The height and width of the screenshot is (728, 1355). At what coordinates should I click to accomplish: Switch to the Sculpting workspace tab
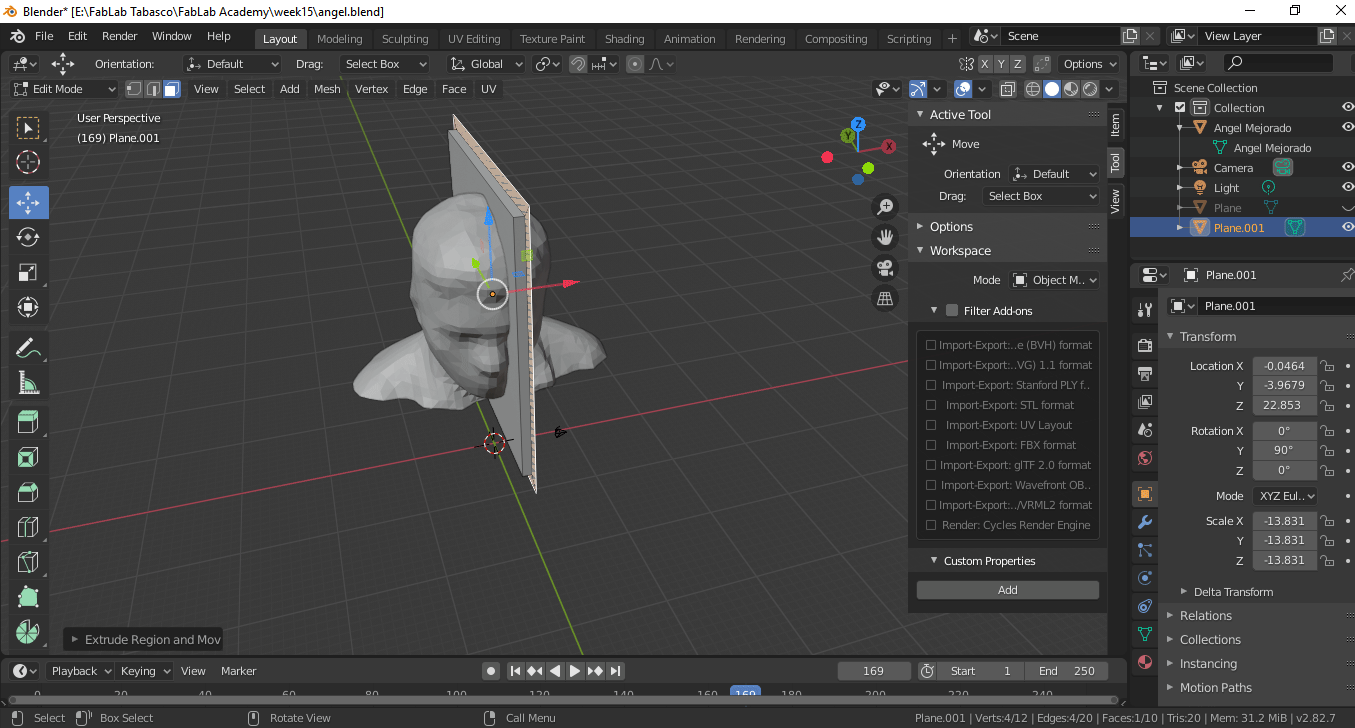click(x=405, y=39)
